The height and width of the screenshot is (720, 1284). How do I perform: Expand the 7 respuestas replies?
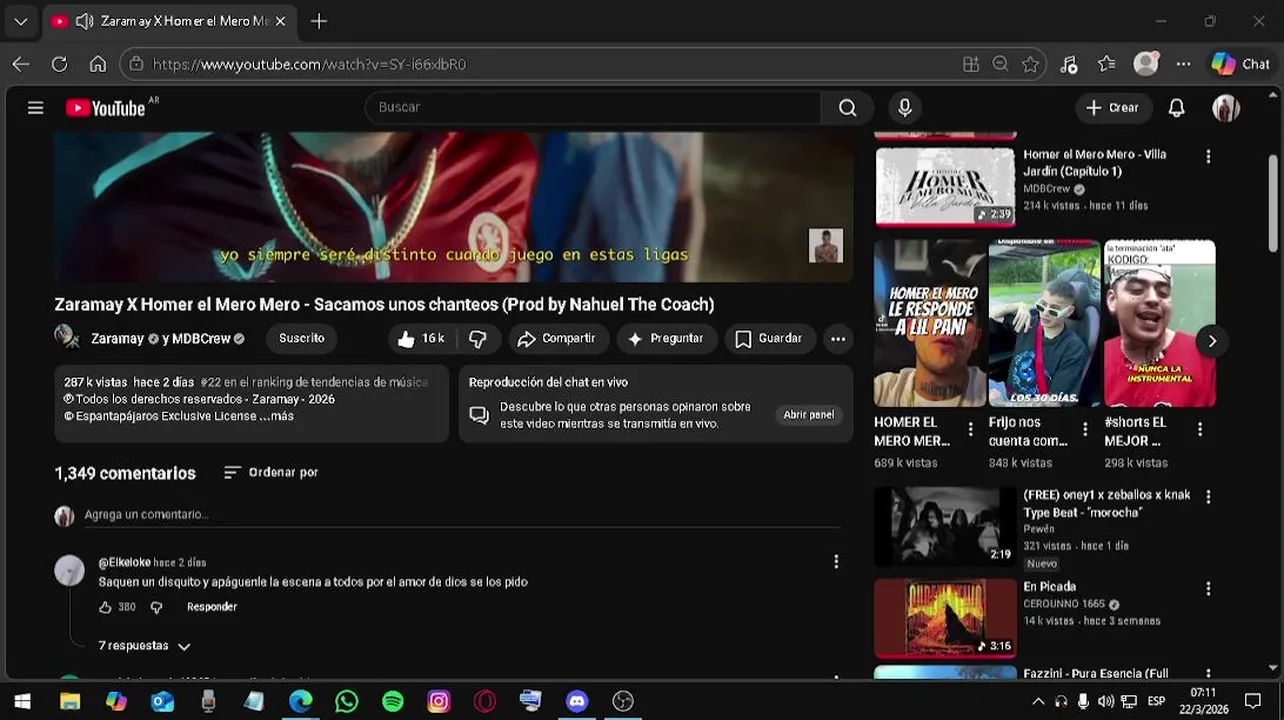tap(144, 646)
